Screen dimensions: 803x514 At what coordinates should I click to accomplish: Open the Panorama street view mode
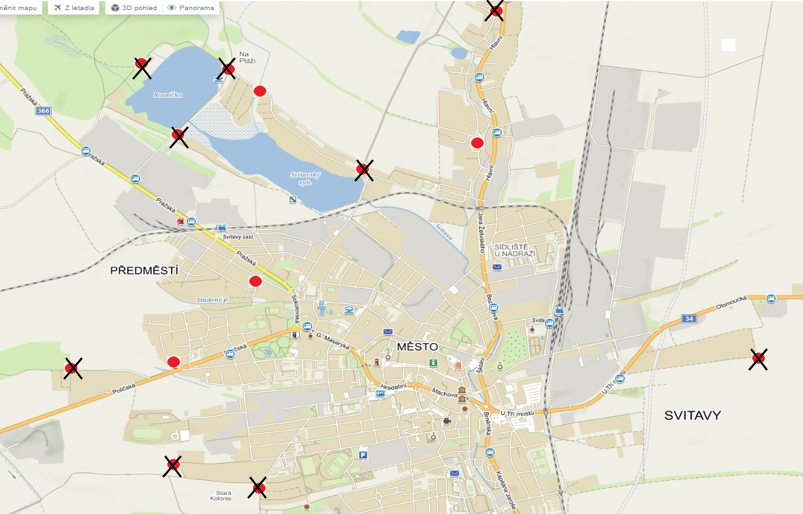tap(191, 8)
